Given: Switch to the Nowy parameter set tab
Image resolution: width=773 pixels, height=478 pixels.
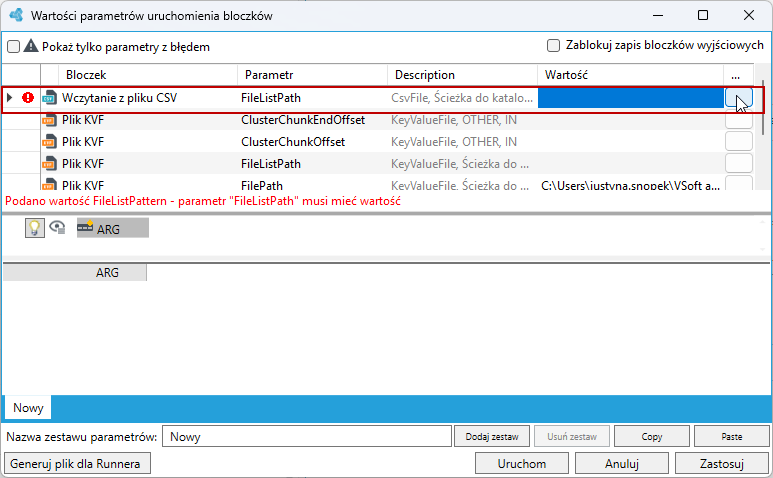Looking at the screenshot, I should [28, 408].
